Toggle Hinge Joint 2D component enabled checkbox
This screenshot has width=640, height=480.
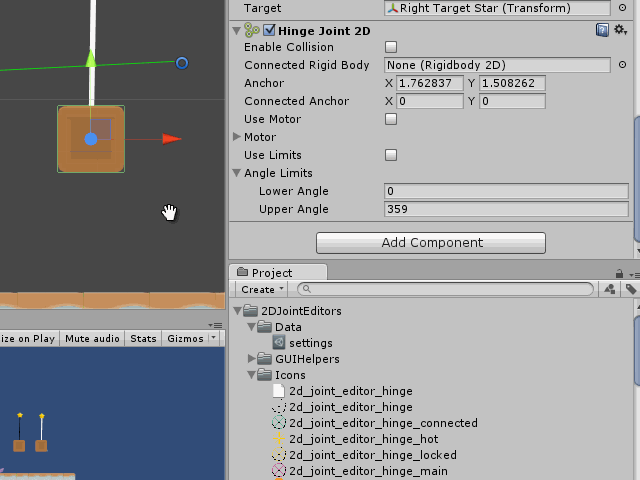269,30
